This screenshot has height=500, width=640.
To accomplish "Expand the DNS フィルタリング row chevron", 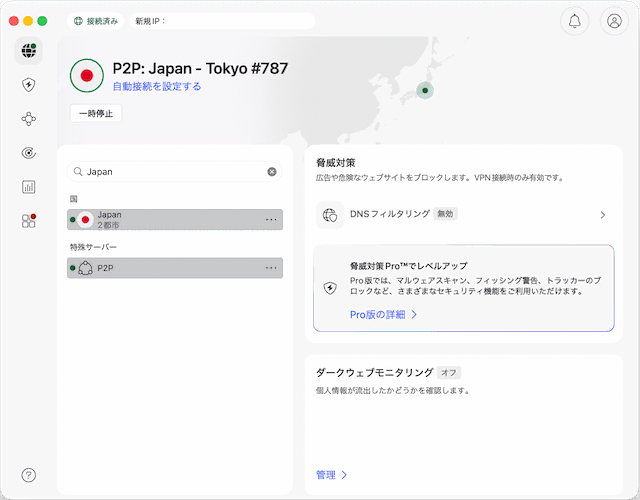I will (x=603, y=215).
